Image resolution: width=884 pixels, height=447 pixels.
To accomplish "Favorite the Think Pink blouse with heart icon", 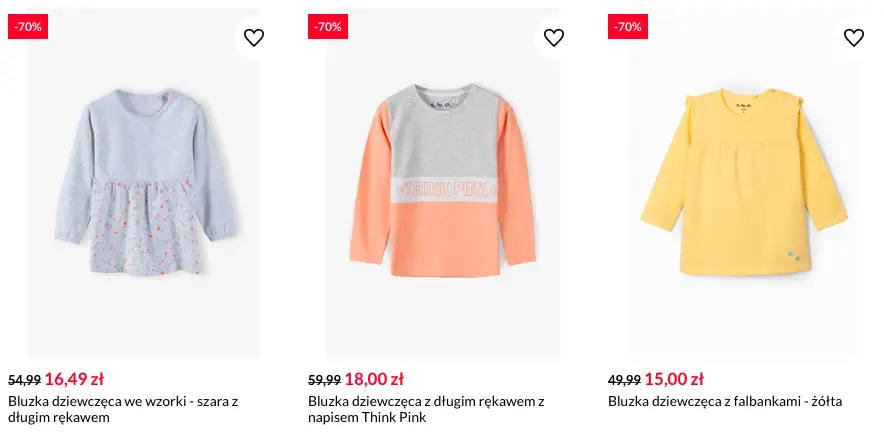I will tap(554, 38).
